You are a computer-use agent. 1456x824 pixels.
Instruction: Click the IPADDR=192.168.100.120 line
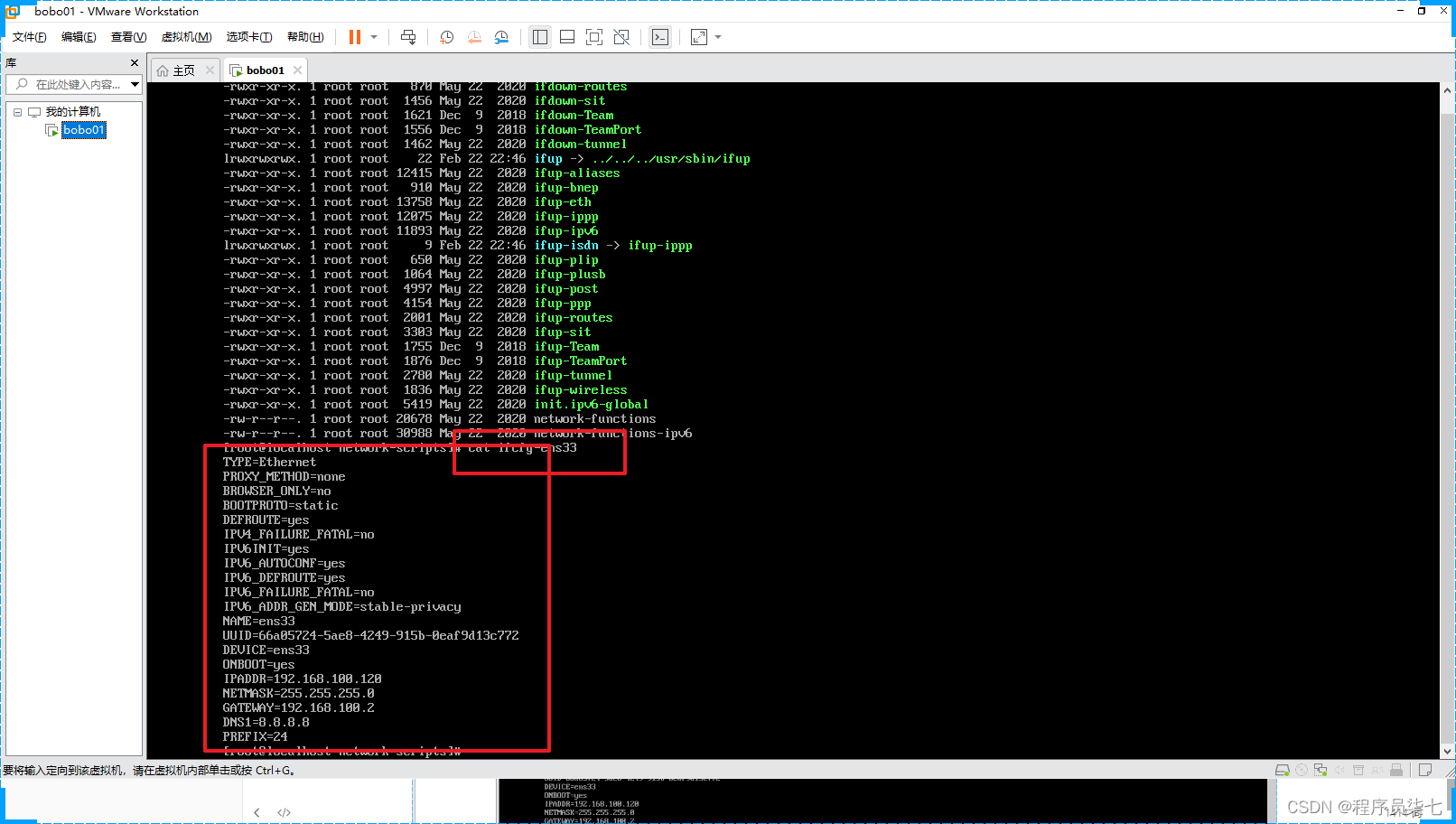302,679
